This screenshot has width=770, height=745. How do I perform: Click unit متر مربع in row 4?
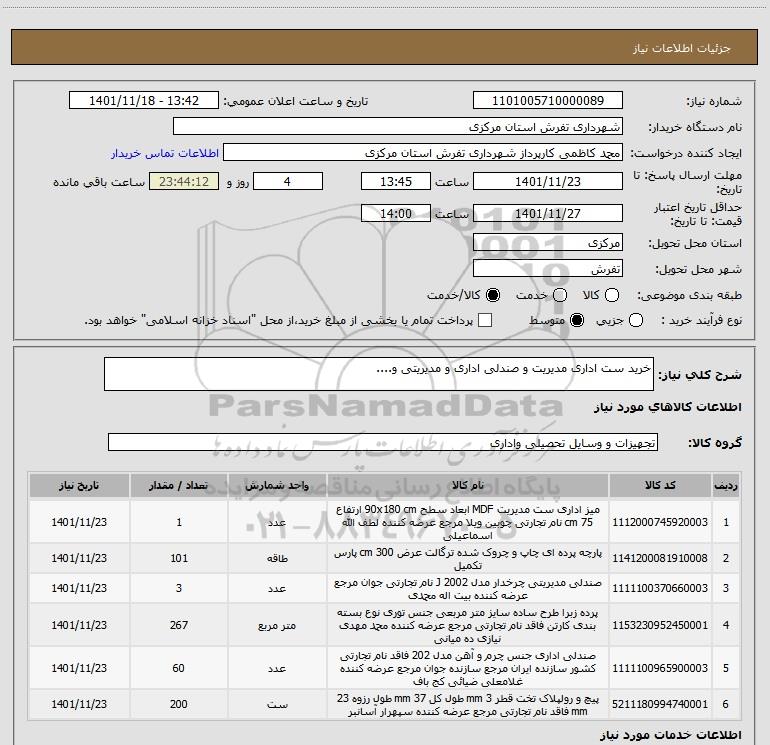point(277,626)
